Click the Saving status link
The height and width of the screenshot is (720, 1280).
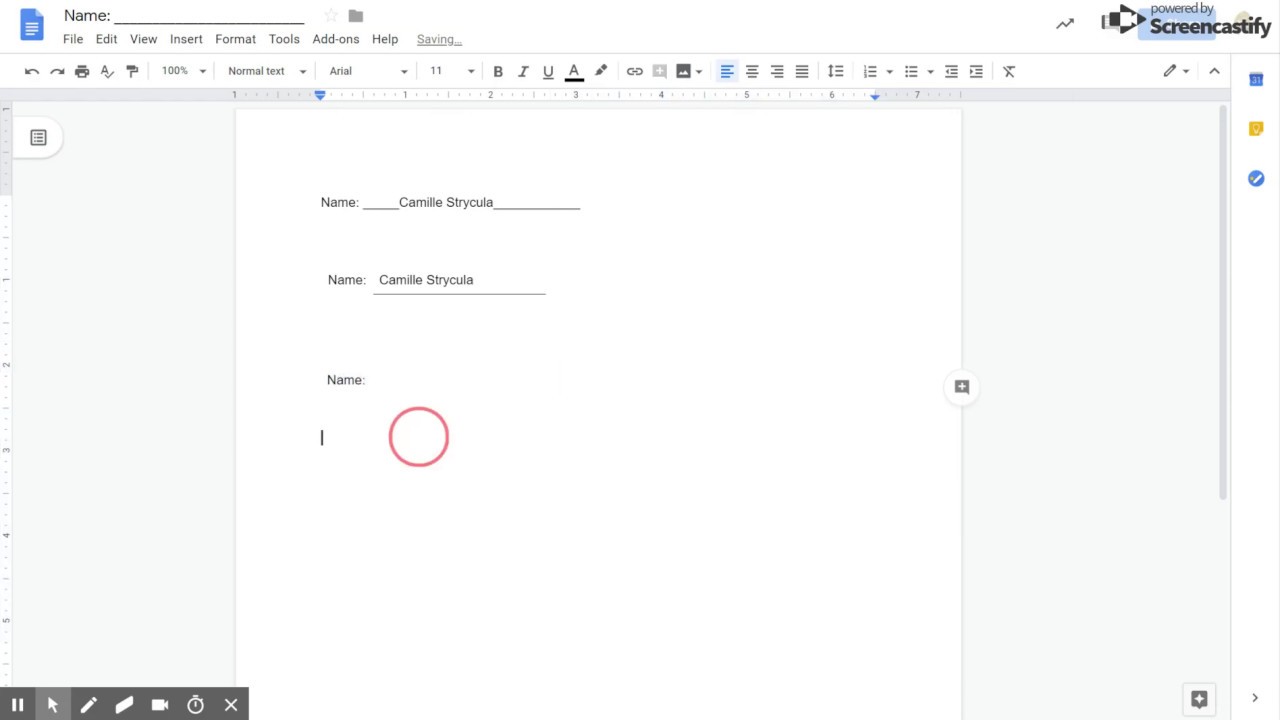pyautogui.click(x=439, y=39)
